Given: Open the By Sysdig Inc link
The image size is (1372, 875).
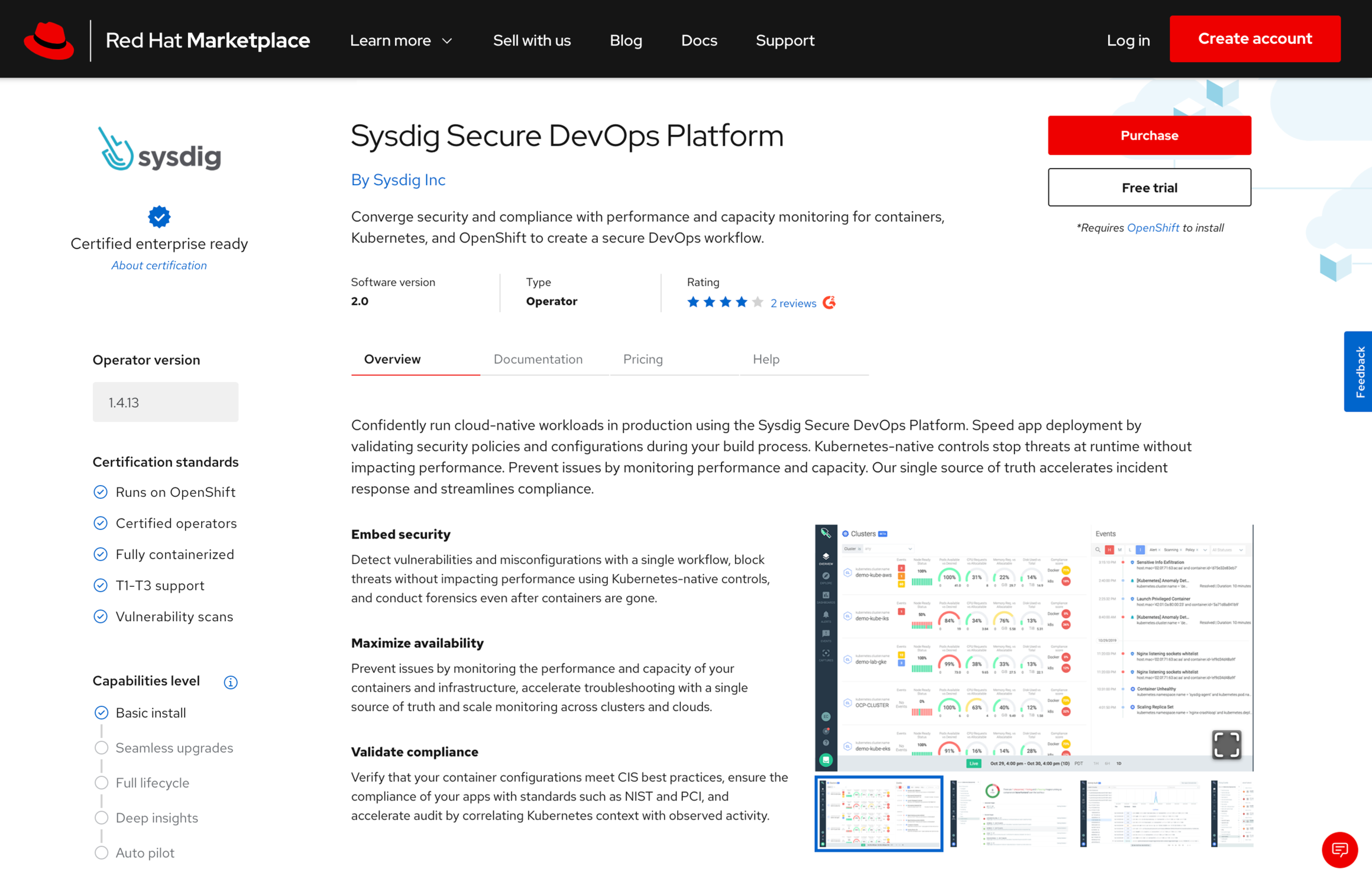Looking at the screenshot, I should 398,180.
